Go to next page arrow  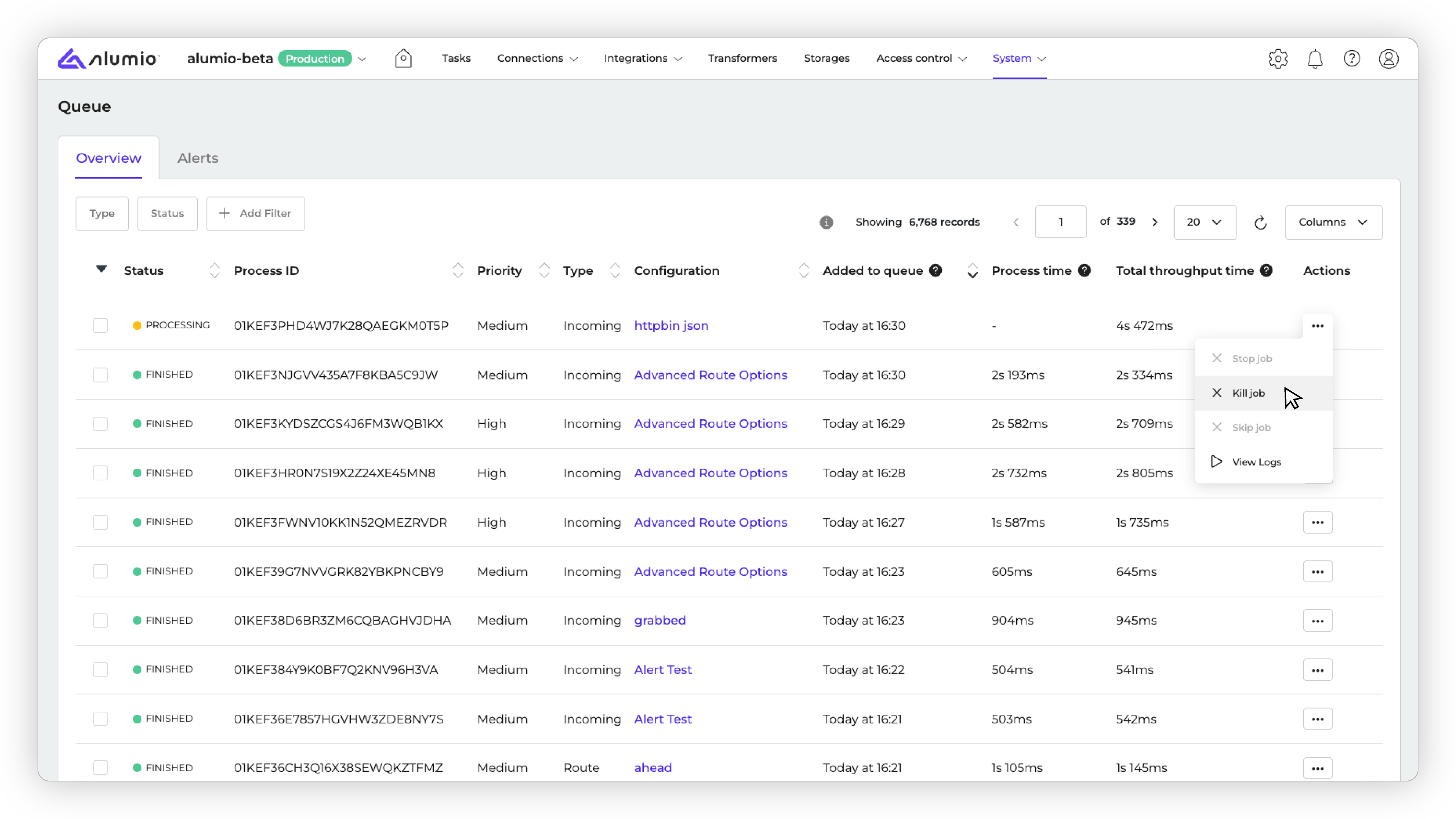coord(1155,222)
